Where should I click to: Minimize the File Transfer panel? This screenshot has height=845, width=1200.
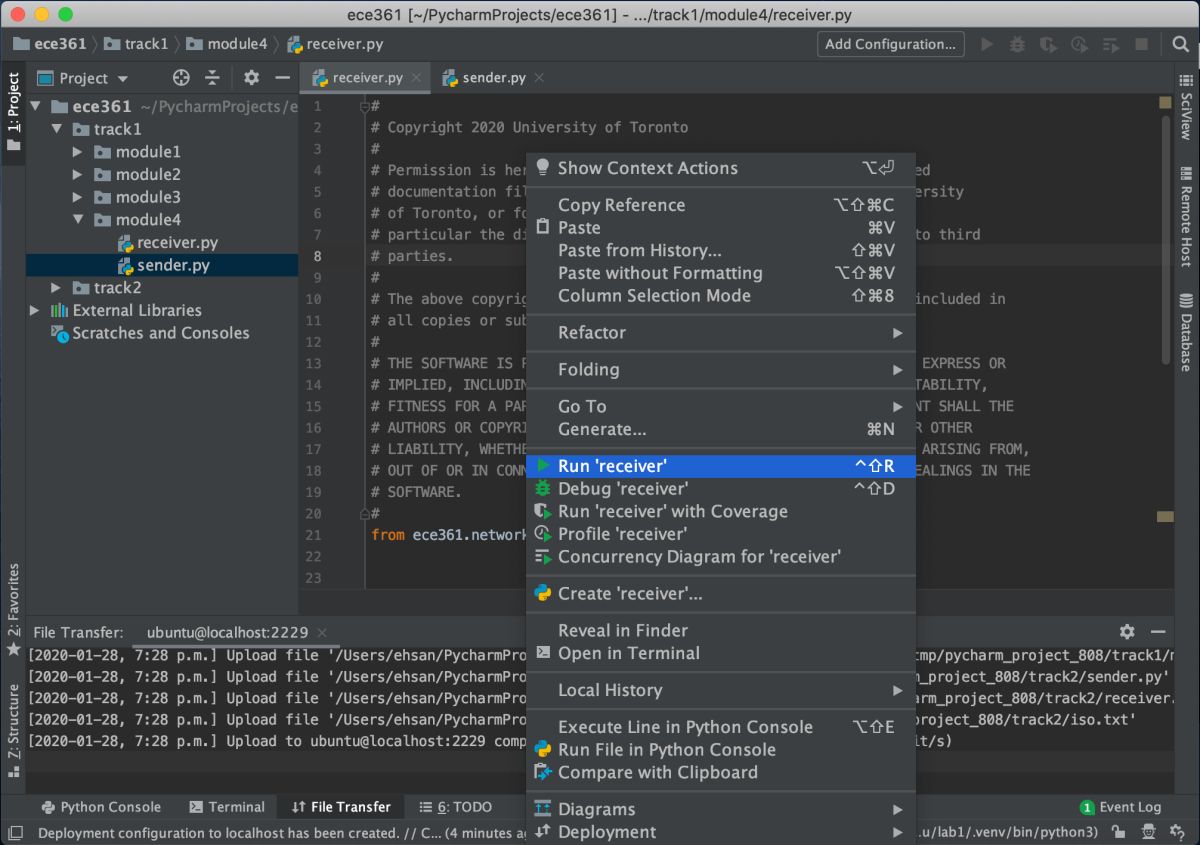click(1158, 632)
